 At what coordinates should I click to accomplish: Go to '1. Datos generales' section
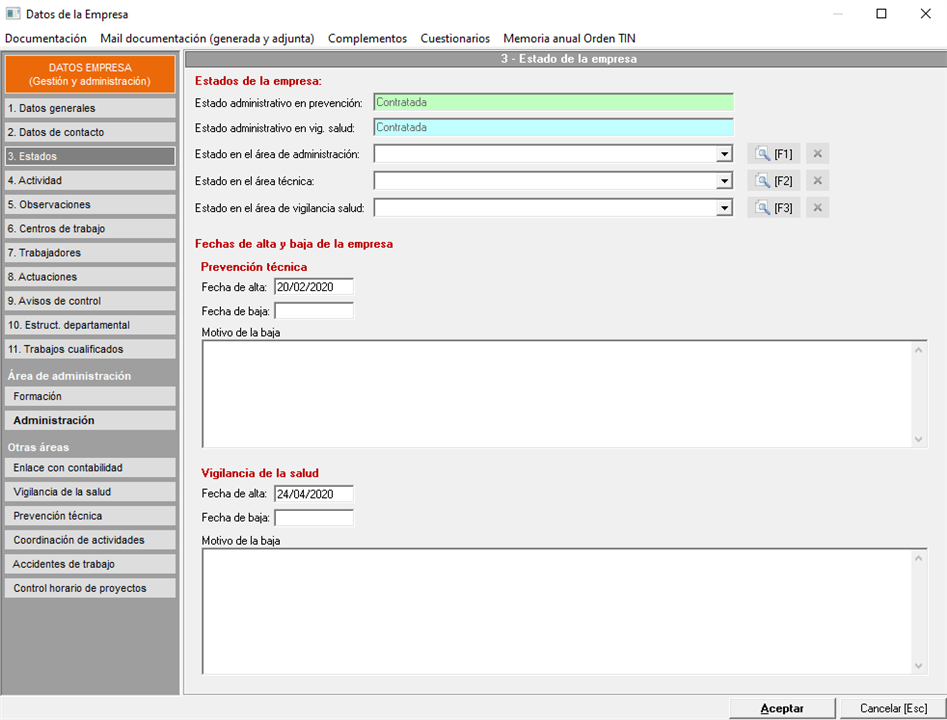pos(90,108)
